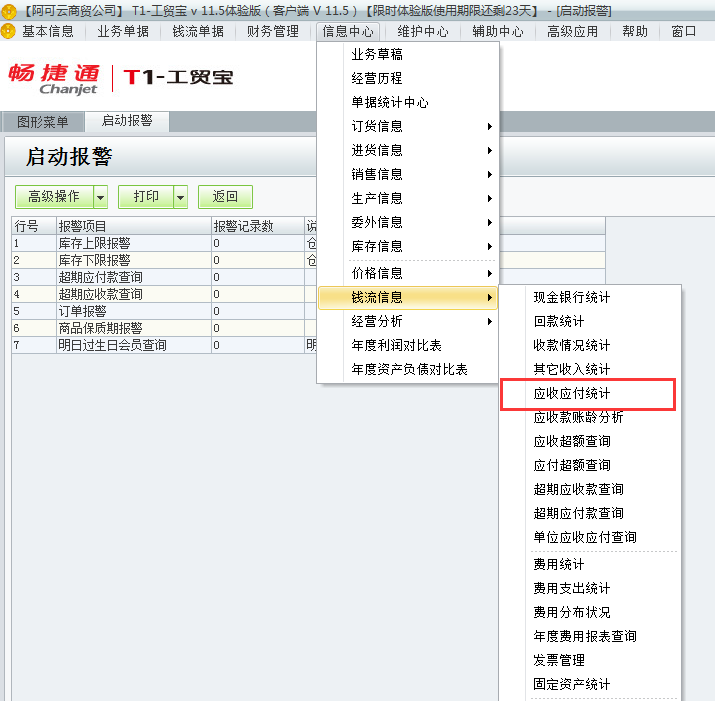Open 年度费用报表查询
715x701 pixels.
click(590, 636)
